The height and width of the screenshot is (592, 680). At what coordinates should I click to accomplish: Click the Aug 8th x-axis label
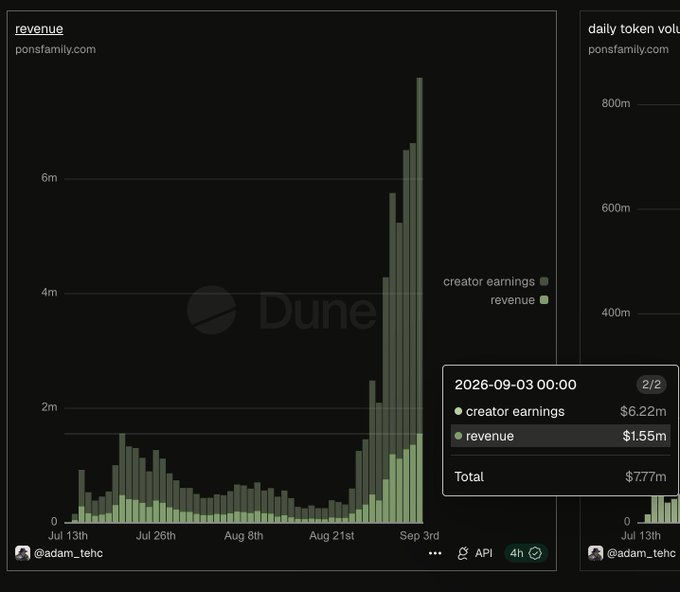tap(243, 536)
